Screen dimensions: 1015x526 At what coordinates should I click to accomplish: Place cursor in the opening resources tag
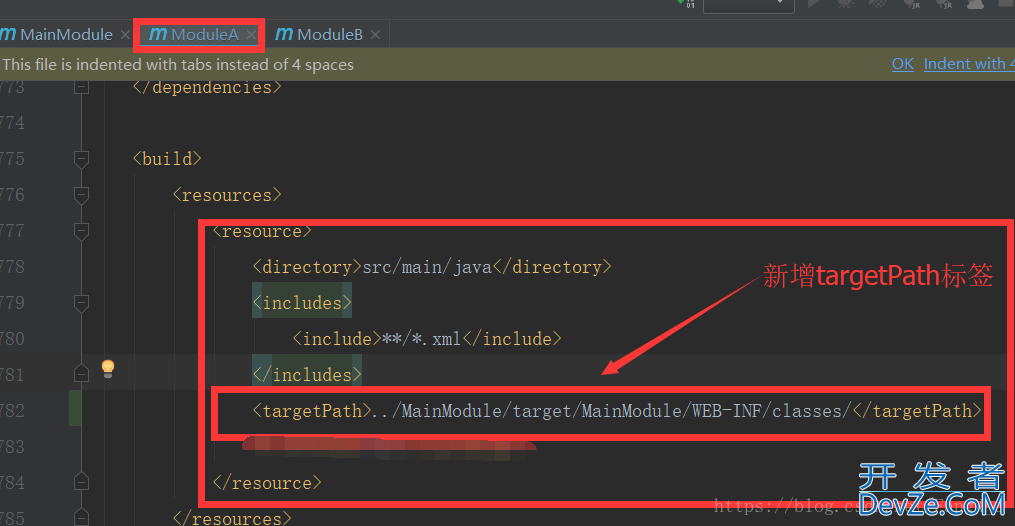(x=227, y=195)
